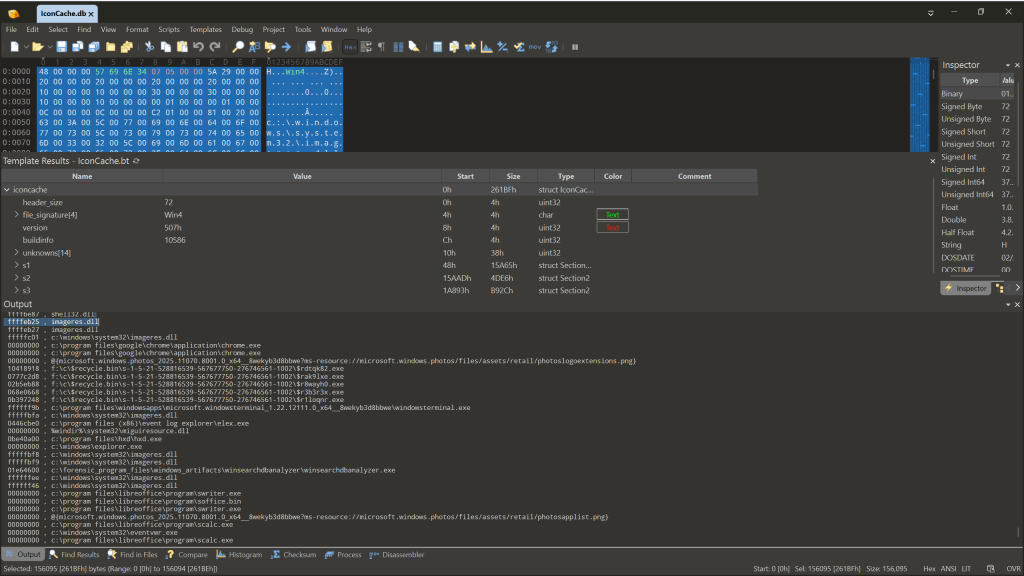Click the Open folder toolbar icon

[37, 47]
